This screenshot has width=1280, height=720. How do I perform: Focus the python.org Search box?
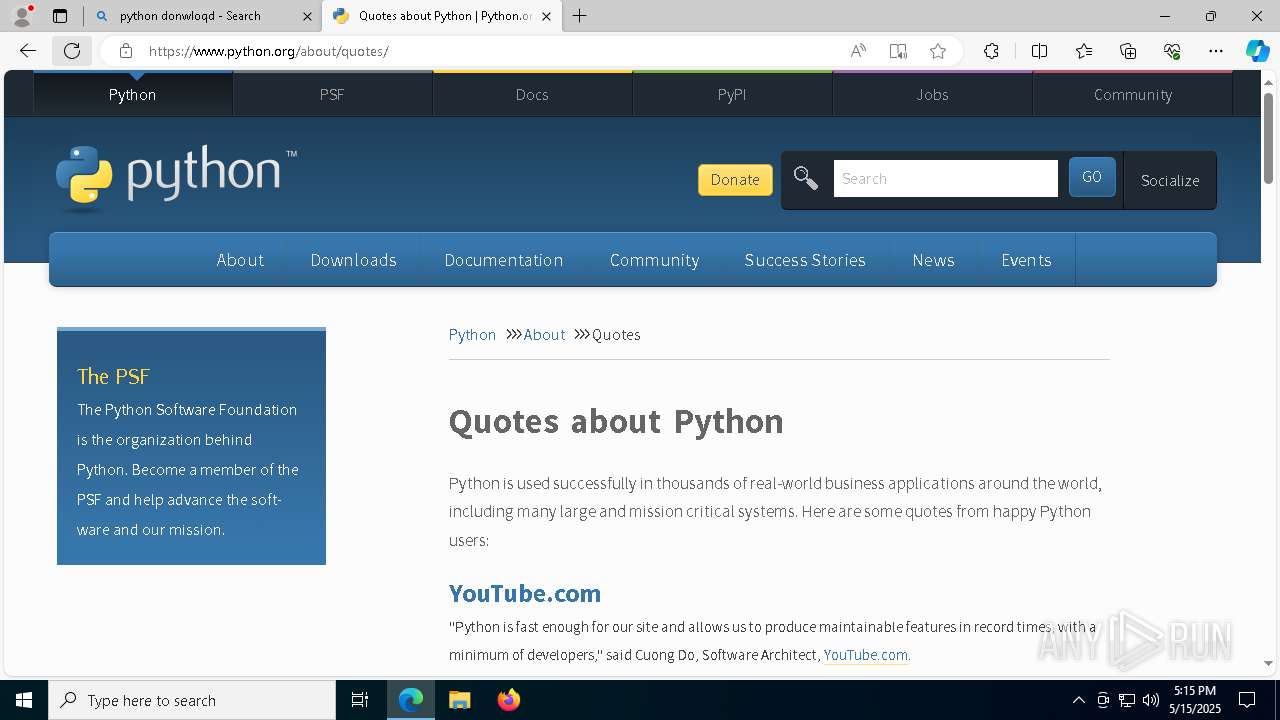click(x=945, y=179)
